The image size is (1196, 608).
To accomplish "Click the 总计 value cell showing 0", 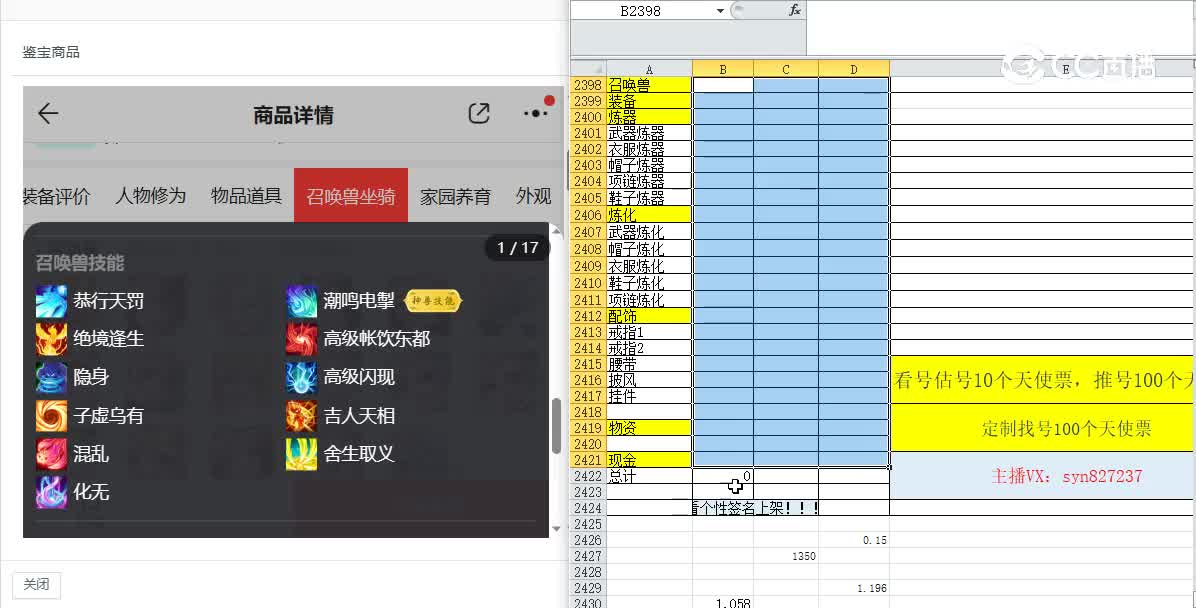I will point(723,476).
